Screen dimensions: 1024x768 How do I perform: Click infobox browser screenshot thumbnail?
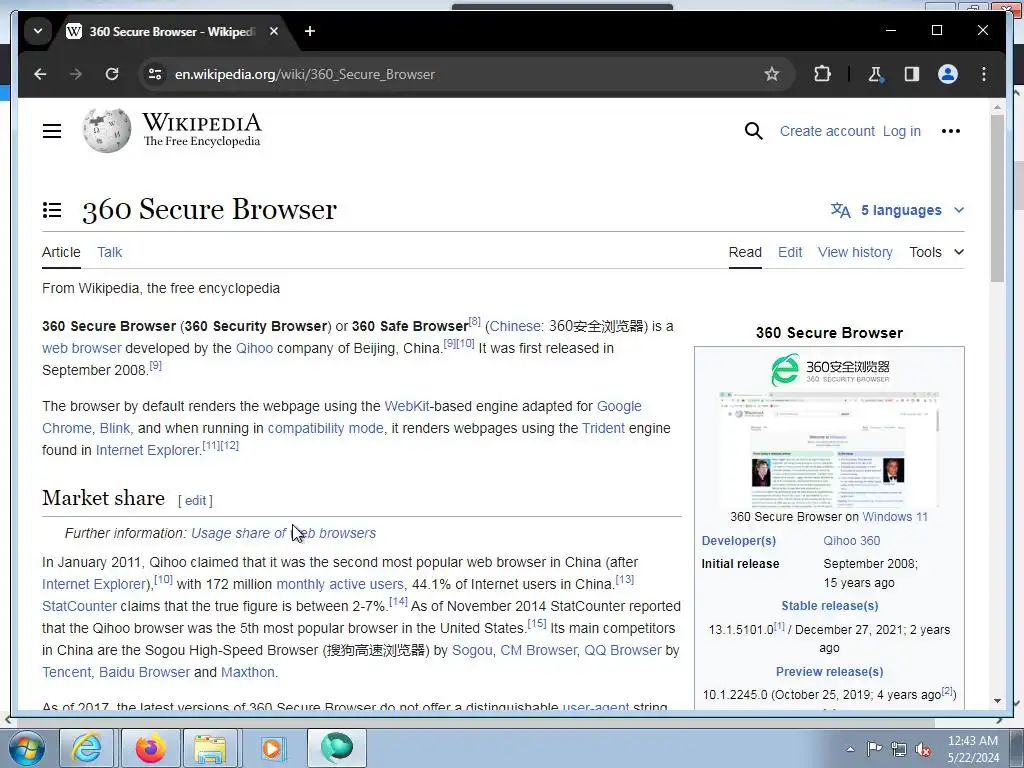(829, 449)
